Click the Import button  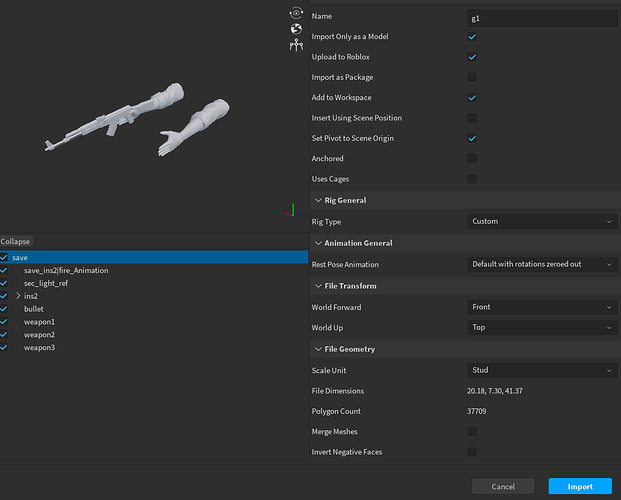tap(580, 486)
